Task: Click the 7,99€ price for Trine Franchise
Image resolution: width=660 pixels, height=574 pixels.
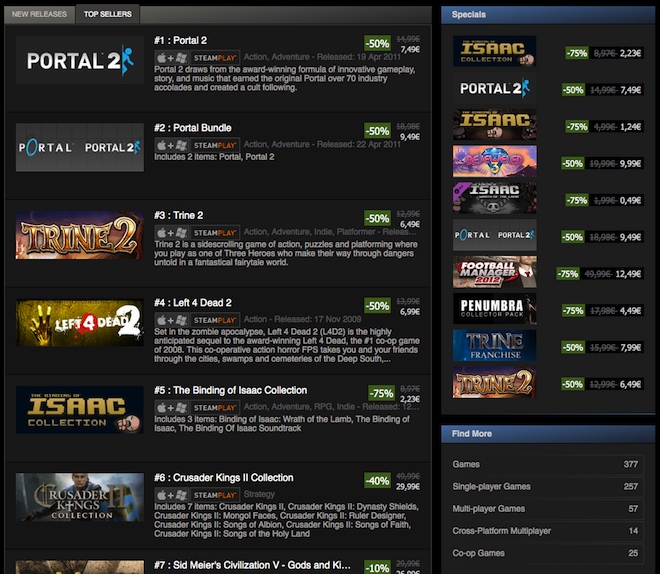Action: (630, 348)
